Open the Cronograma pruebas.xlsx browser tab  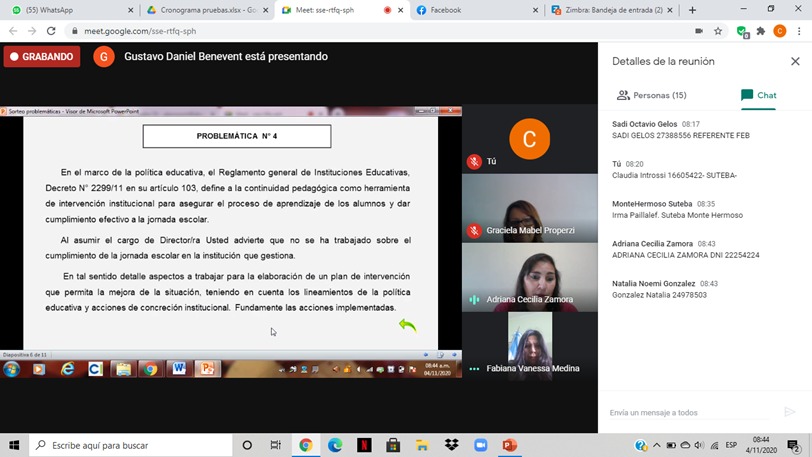coord(203,10)
